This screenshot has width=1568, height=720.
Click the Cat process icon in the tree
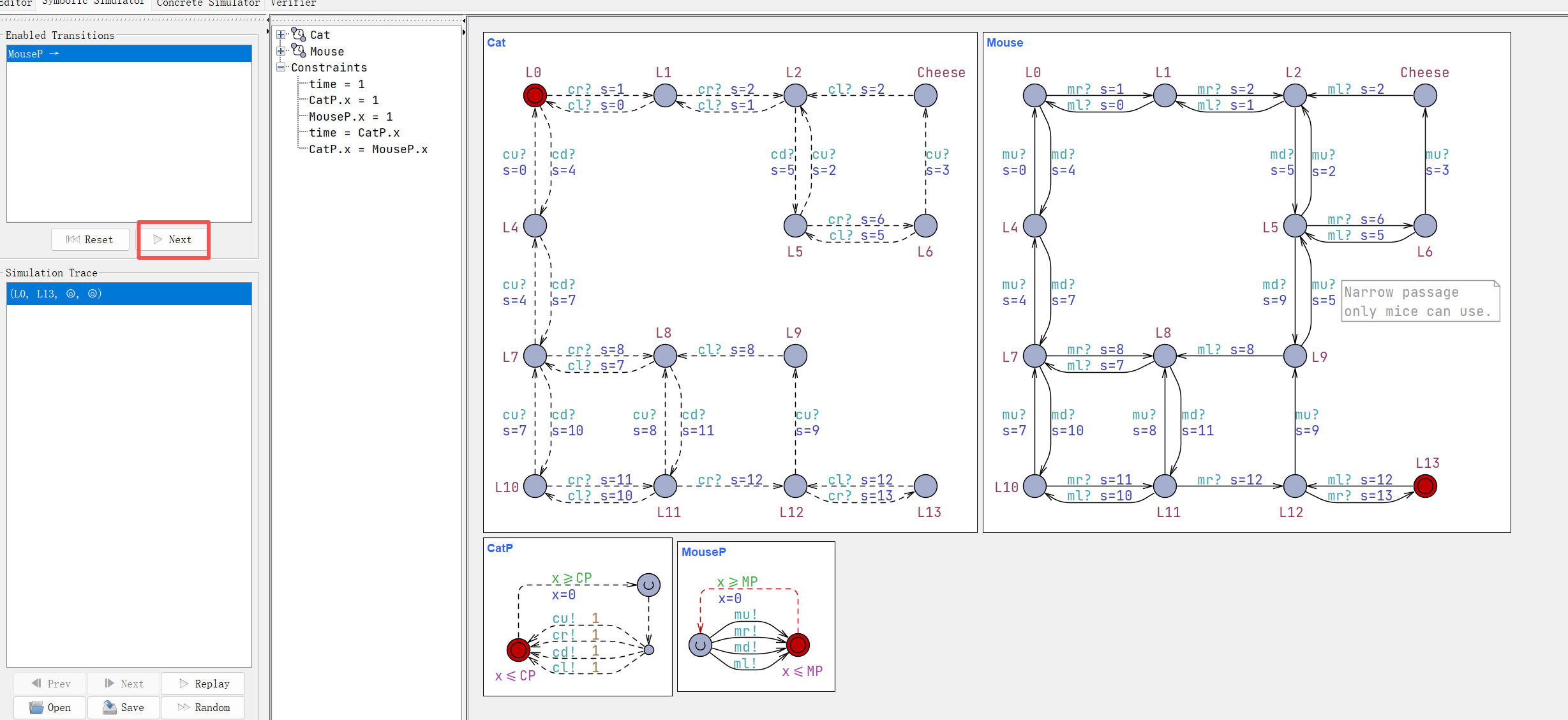[x=298, y=34]
